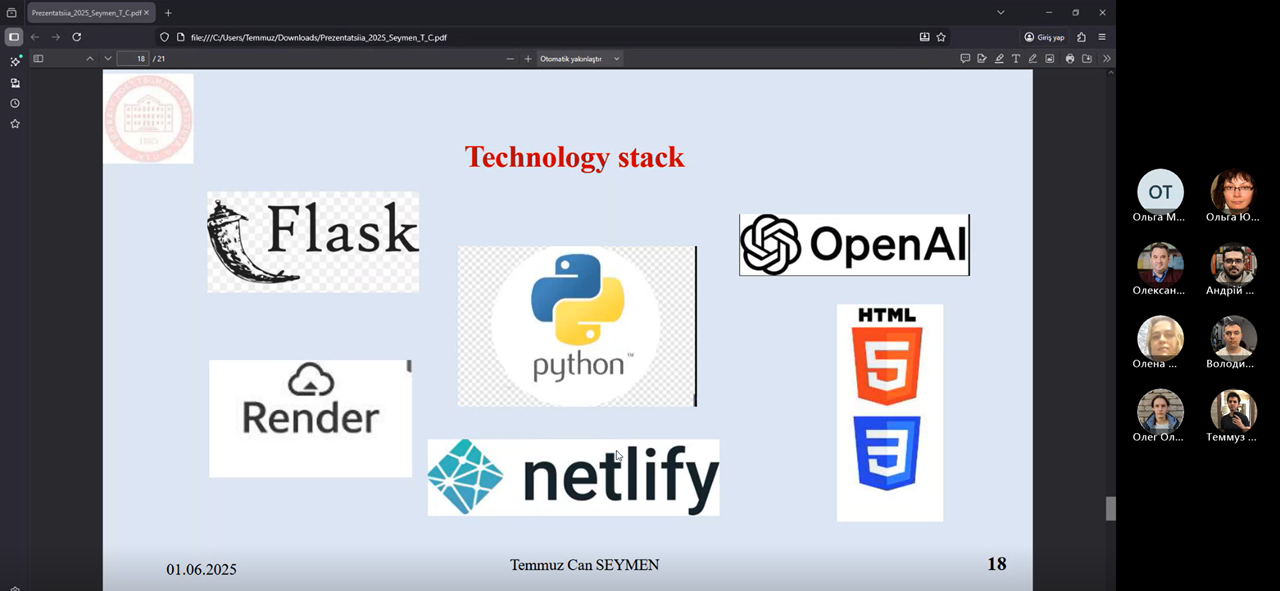
Task: Select participant Андрій avatar
Action: tap(1233, 265)
